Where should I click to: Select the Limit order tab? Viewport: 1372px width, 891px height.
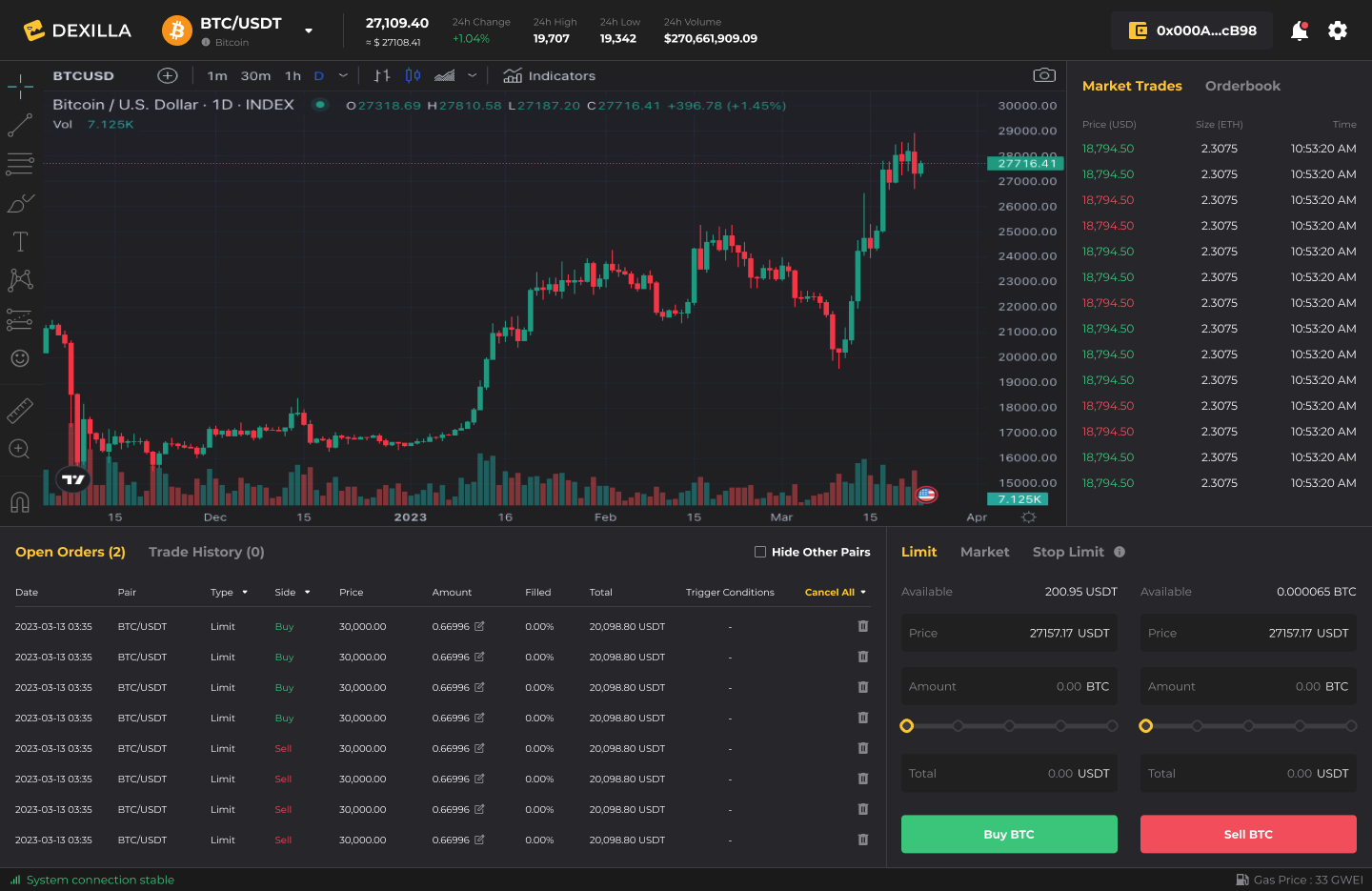coord(918,552)
